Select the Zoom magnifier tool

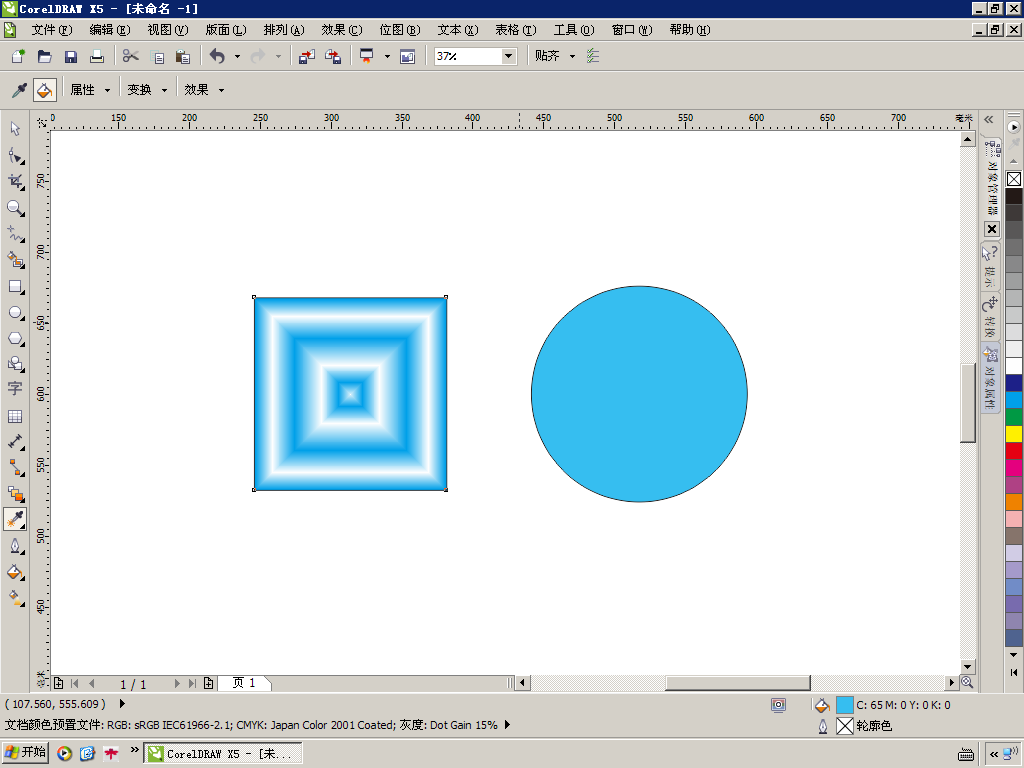tap(15, 208)
